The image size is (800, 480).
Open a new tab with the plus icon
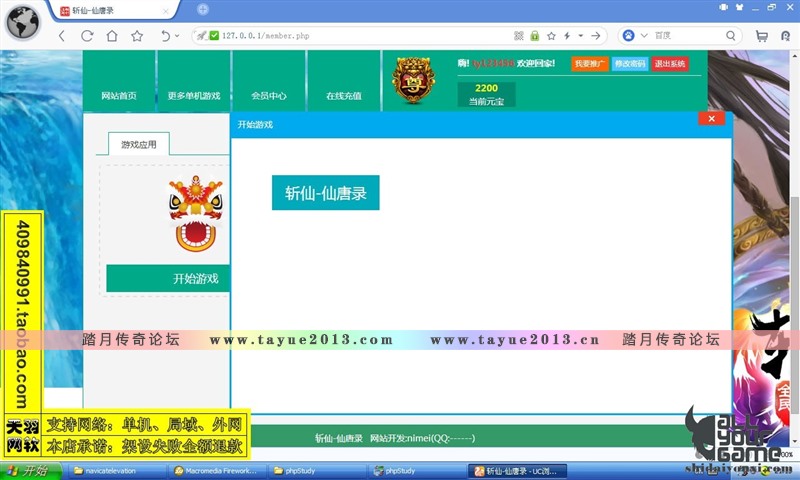[x=203, y=10]
